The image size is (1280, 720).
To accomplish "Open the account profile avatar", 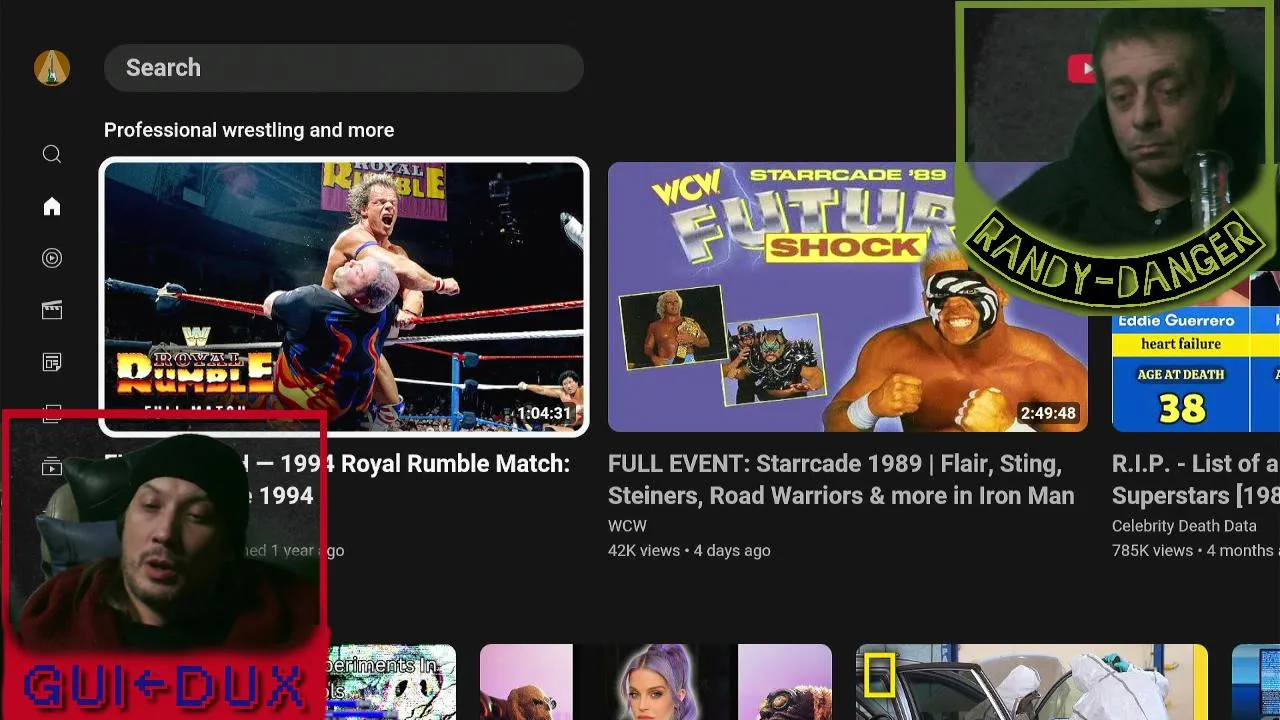I will (x=52, y=68).
